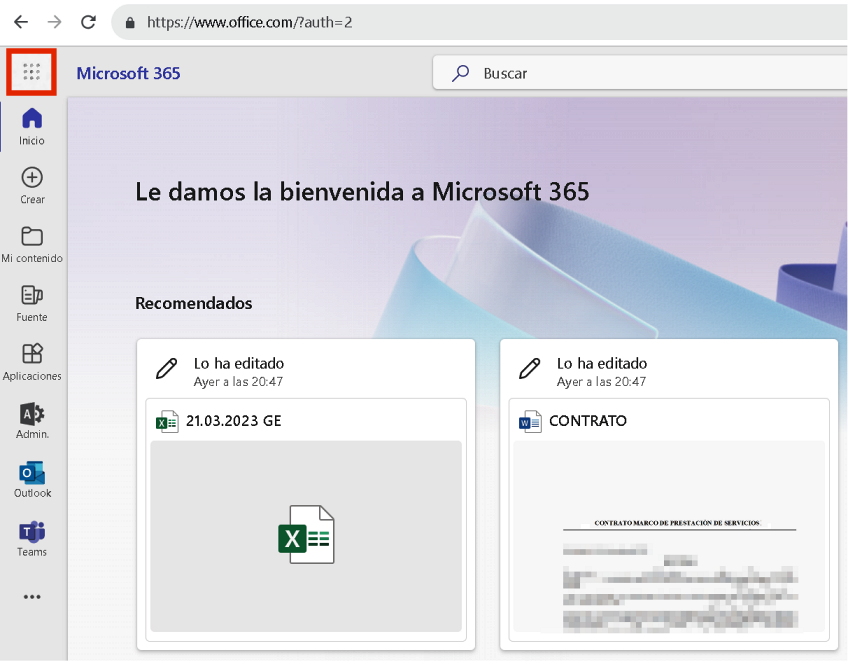Click the Recomendados heading

click(194, 303)
